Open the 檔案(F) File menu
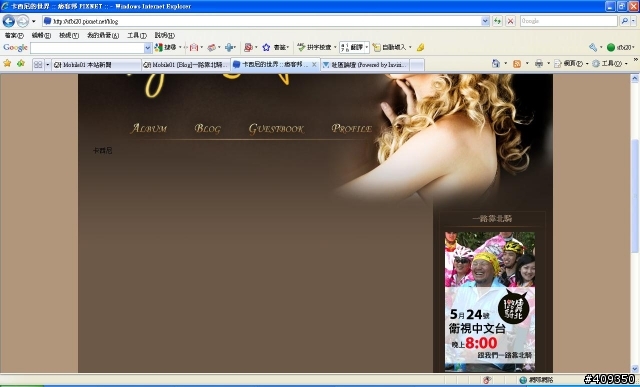 pos(14,36)
